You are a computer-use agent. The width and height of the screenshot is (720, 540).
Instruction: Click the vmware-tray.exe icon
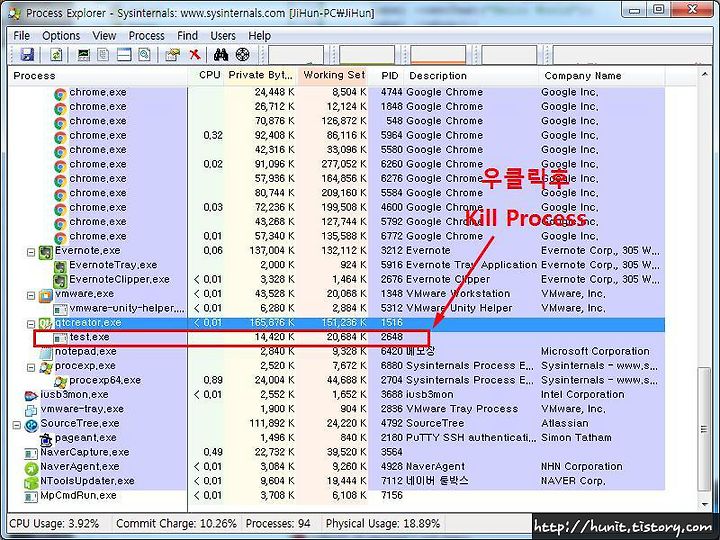click(31, 411)
